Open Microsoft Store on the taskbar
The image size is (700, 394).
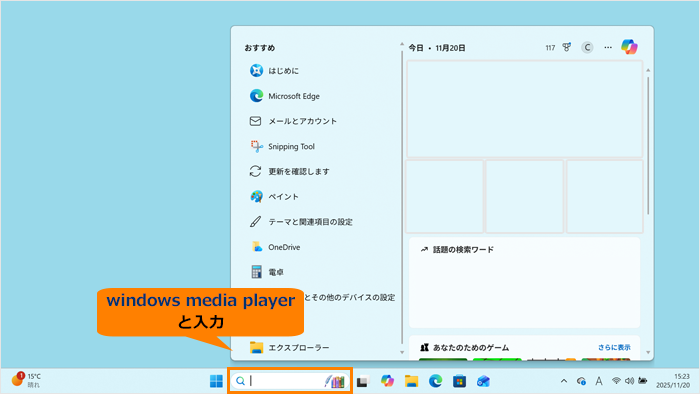click(459, 382)
